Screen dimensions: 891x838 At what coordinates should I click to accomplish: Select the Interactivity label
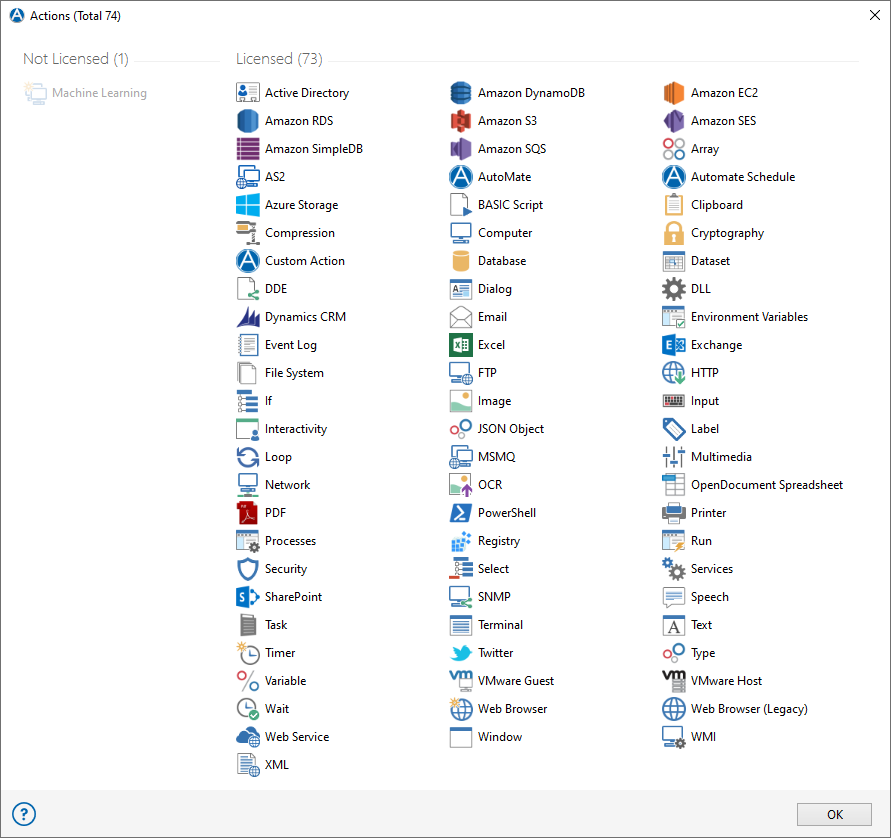(x=295, y=429)
